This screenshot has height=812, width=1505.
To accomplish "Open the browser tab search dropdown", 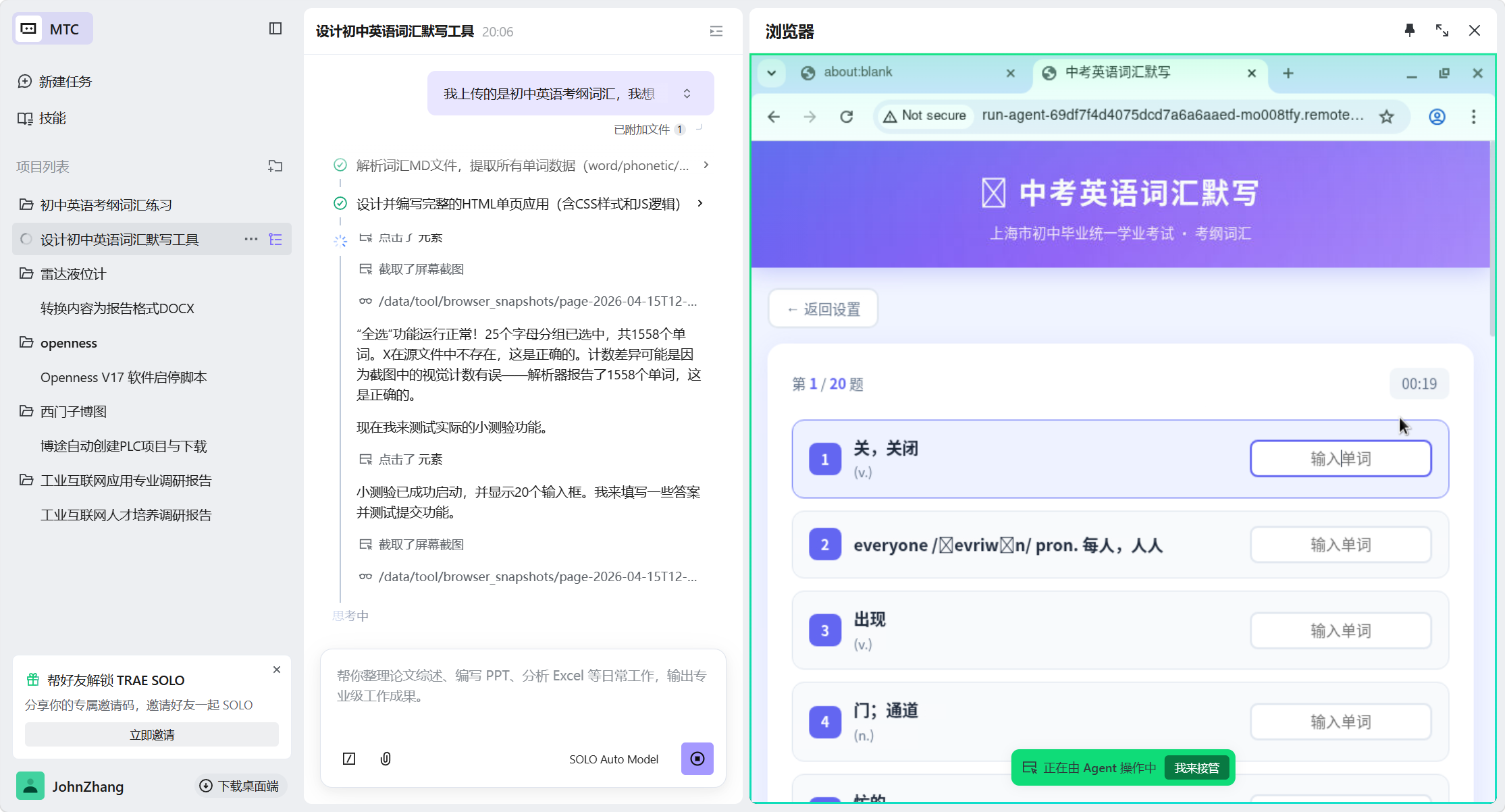I will [x=771, y=73].
